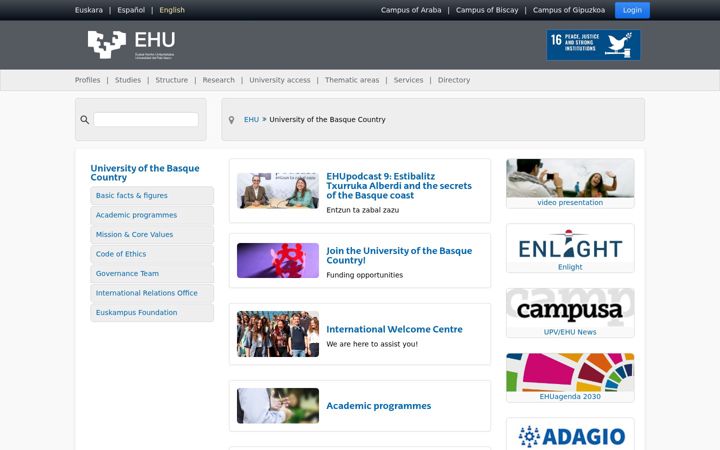720x450 pixels.
Task: Go to Campus of Araba
Action: tap(411, 10)
